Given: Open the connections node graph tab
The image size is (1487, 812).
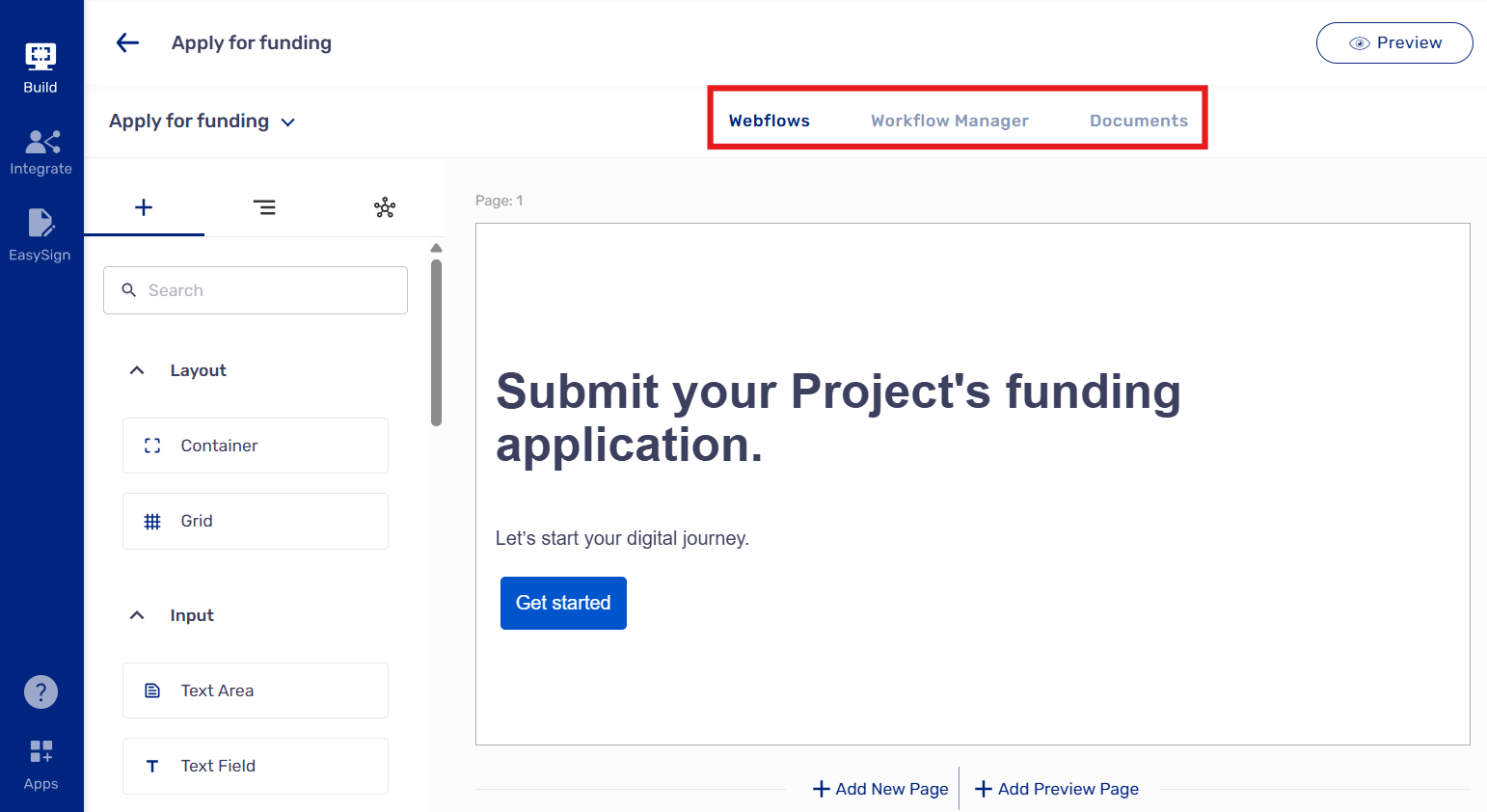Looking at the screenshot, I should 385,207.
